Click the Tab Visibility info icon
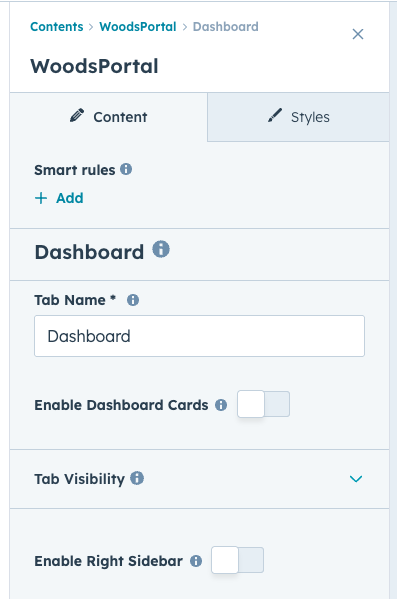The image size is (397, 599). coord(137,478)
